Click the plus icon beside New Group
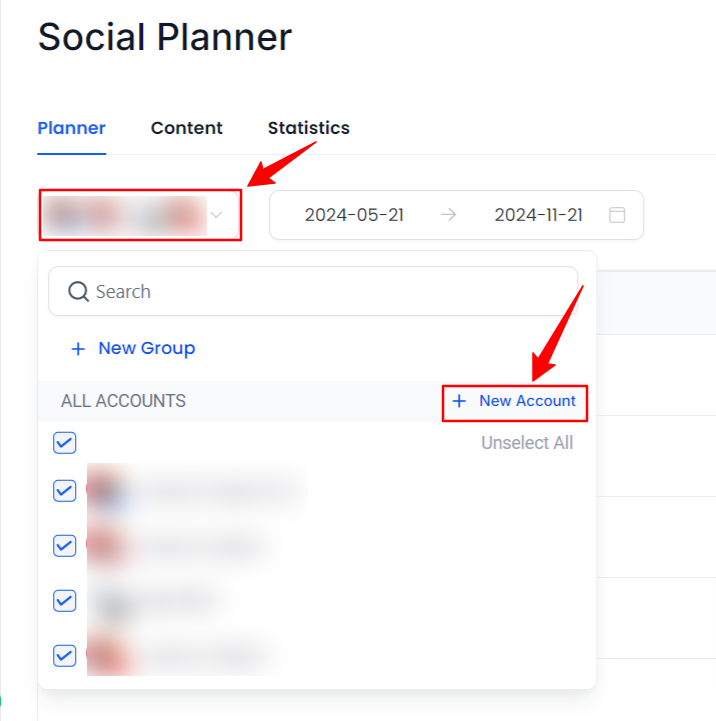Image resolution: width=716 pixels, height=721 pixels. (78, 349)
